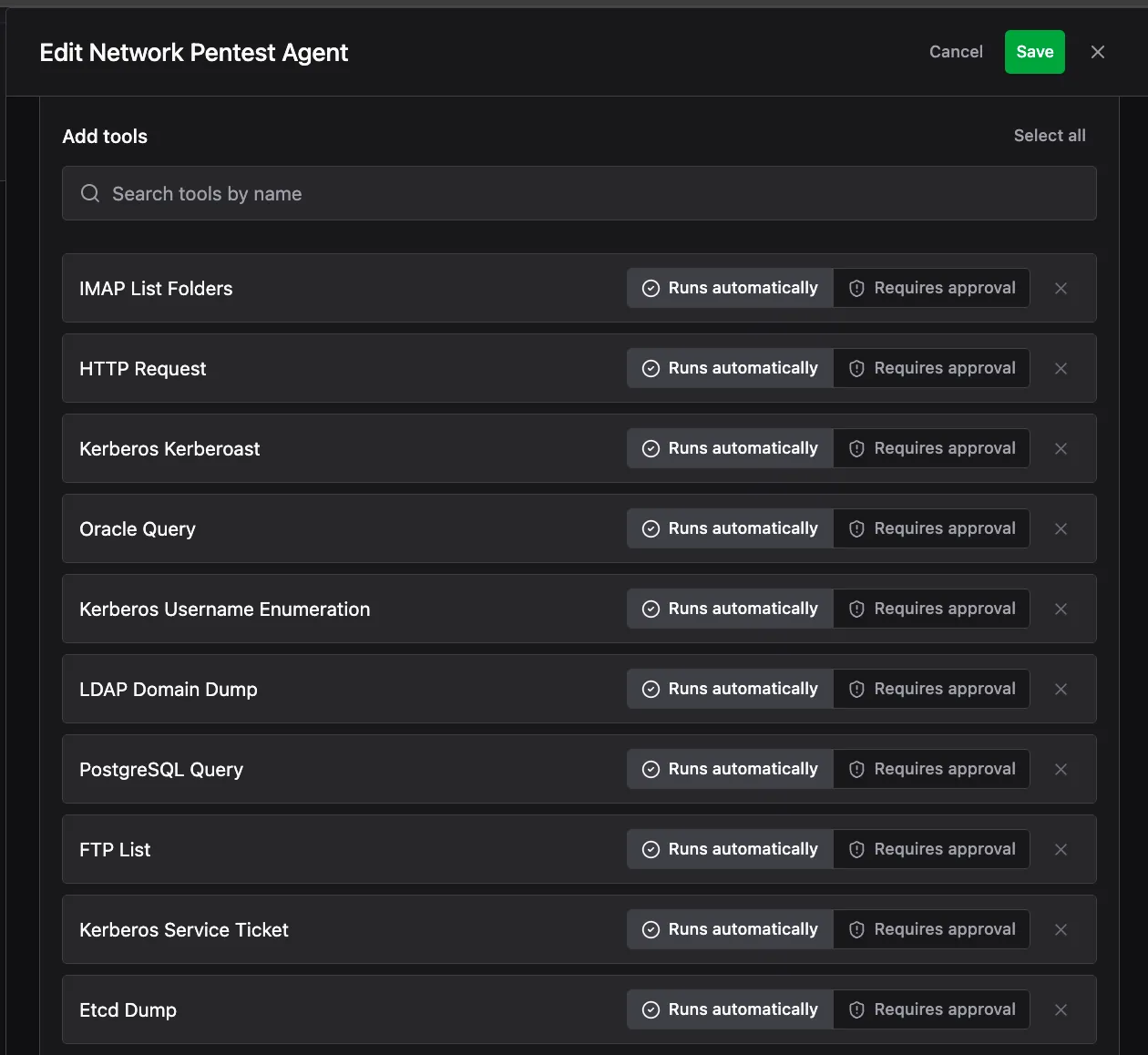The width and height of the screenshot is (1148, 1055).
Task: Set PostgreSQL Query to Runs automatically
Action: [731, 769]
